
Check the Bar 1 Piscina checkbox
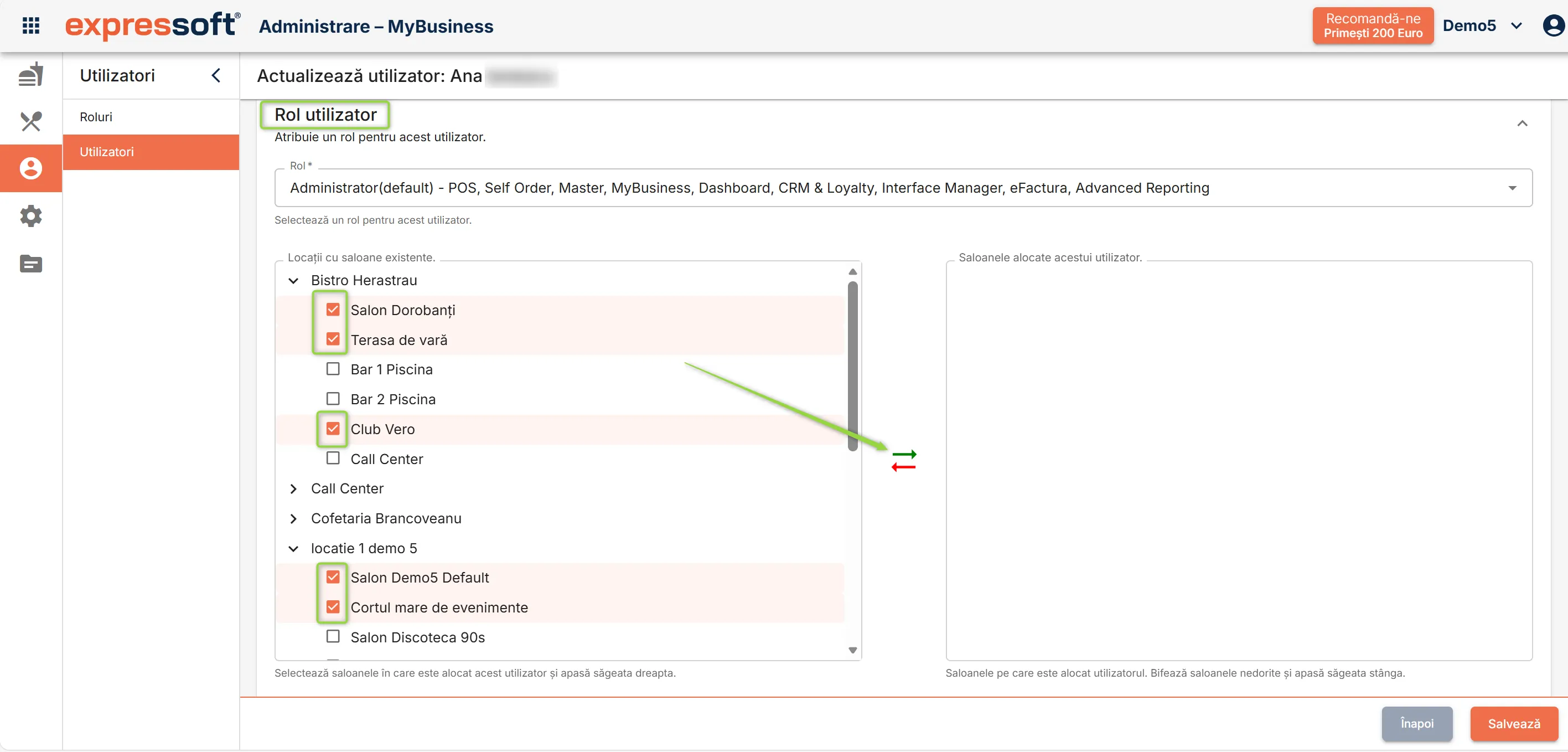click(x=333, y=369)
